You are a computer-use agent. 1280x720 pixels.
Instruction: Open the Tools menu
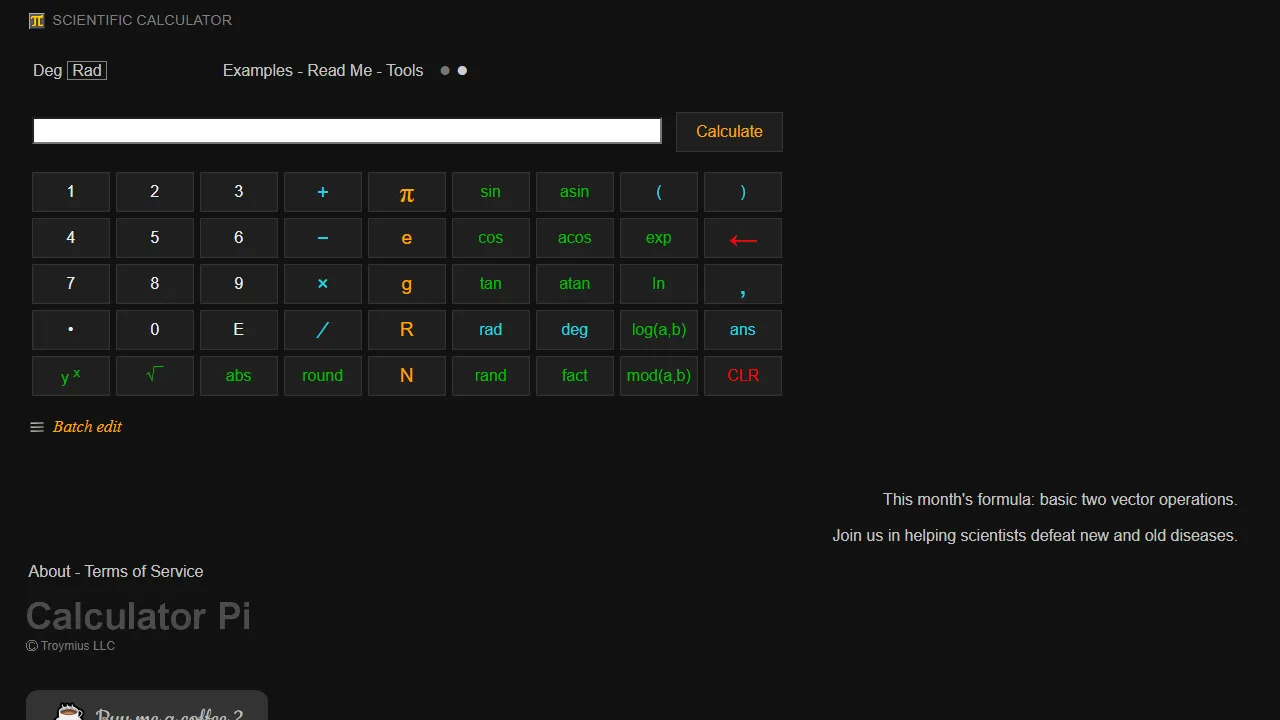[405, 70]
